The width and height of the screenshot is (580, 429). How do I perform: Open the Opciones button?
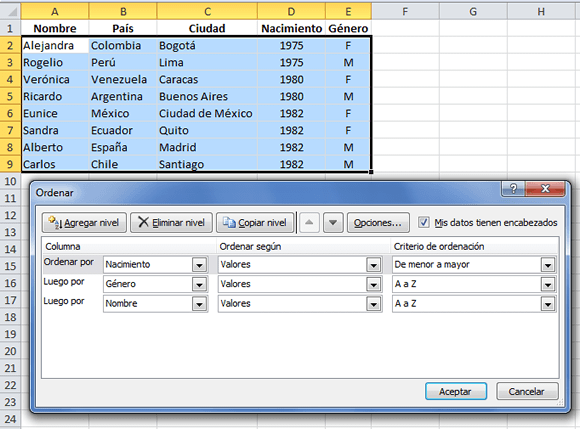pos(378,223)
